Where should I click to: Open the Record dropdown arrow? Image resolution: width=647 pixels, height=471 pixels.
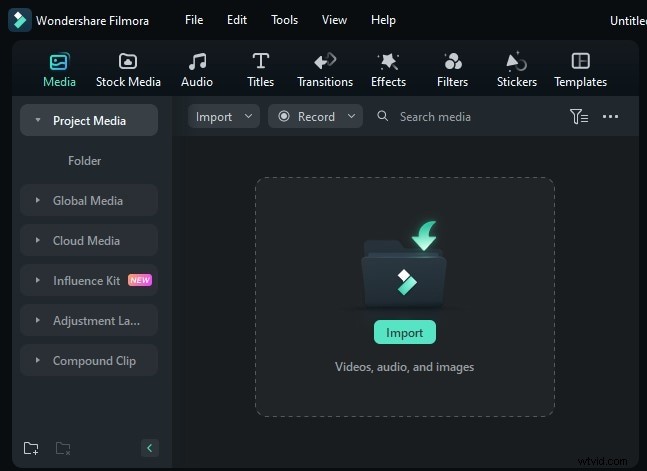pos(351,116)
